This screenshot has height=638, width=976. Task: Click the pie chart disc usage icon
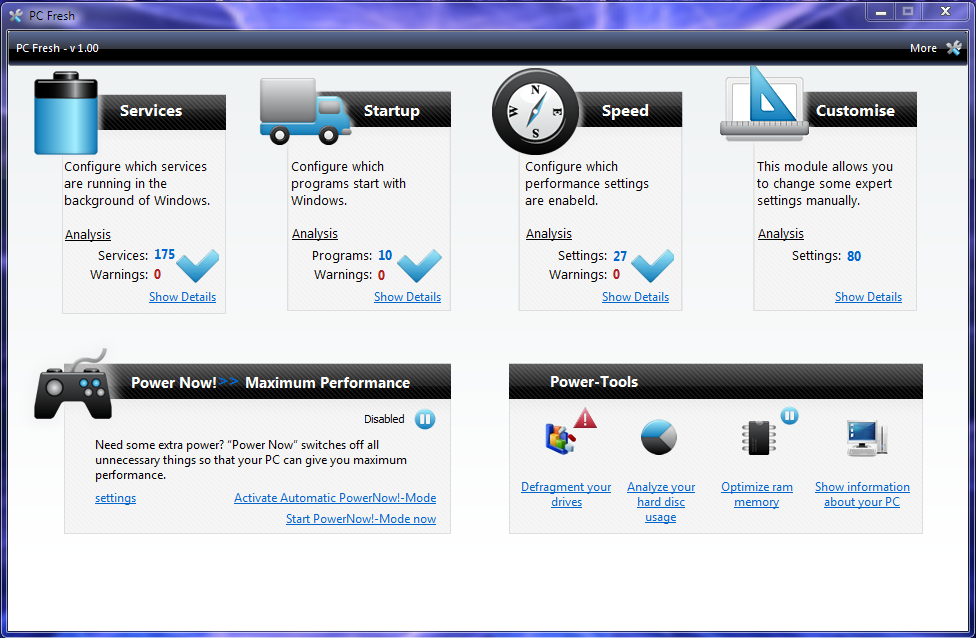pyautogui.click(x=659, y=437)
